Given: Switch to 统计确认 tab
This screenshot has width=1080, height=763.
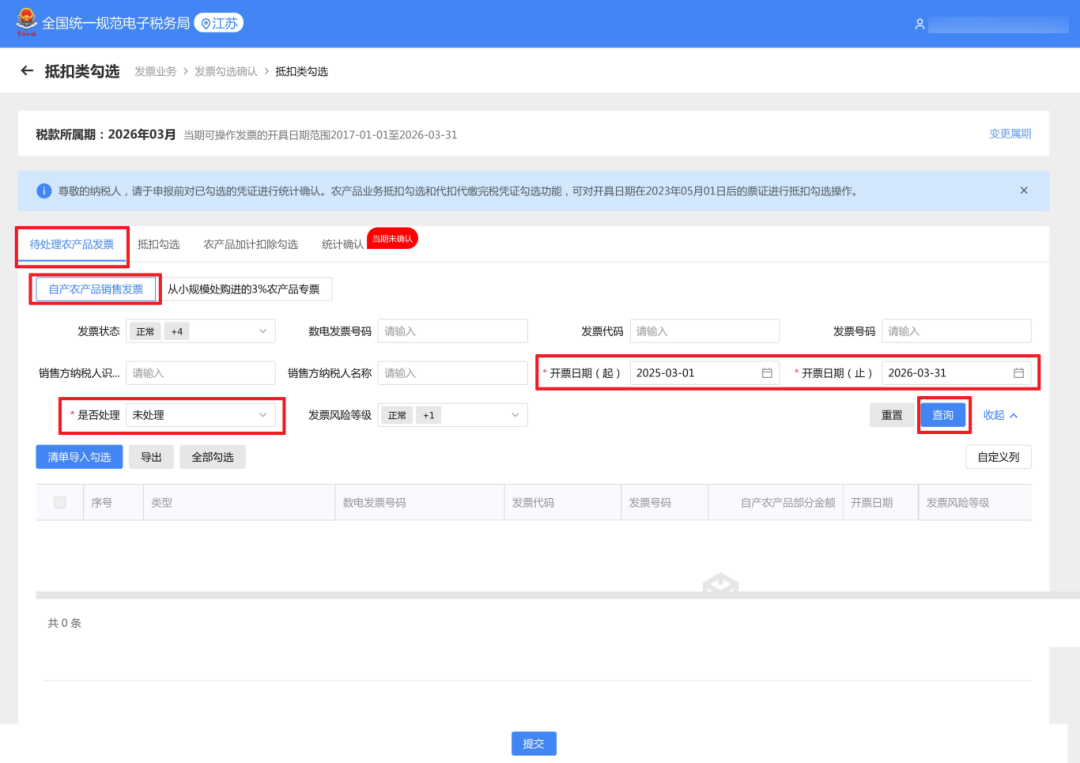Looking at the screenshot, I should [x=342, y=244].
